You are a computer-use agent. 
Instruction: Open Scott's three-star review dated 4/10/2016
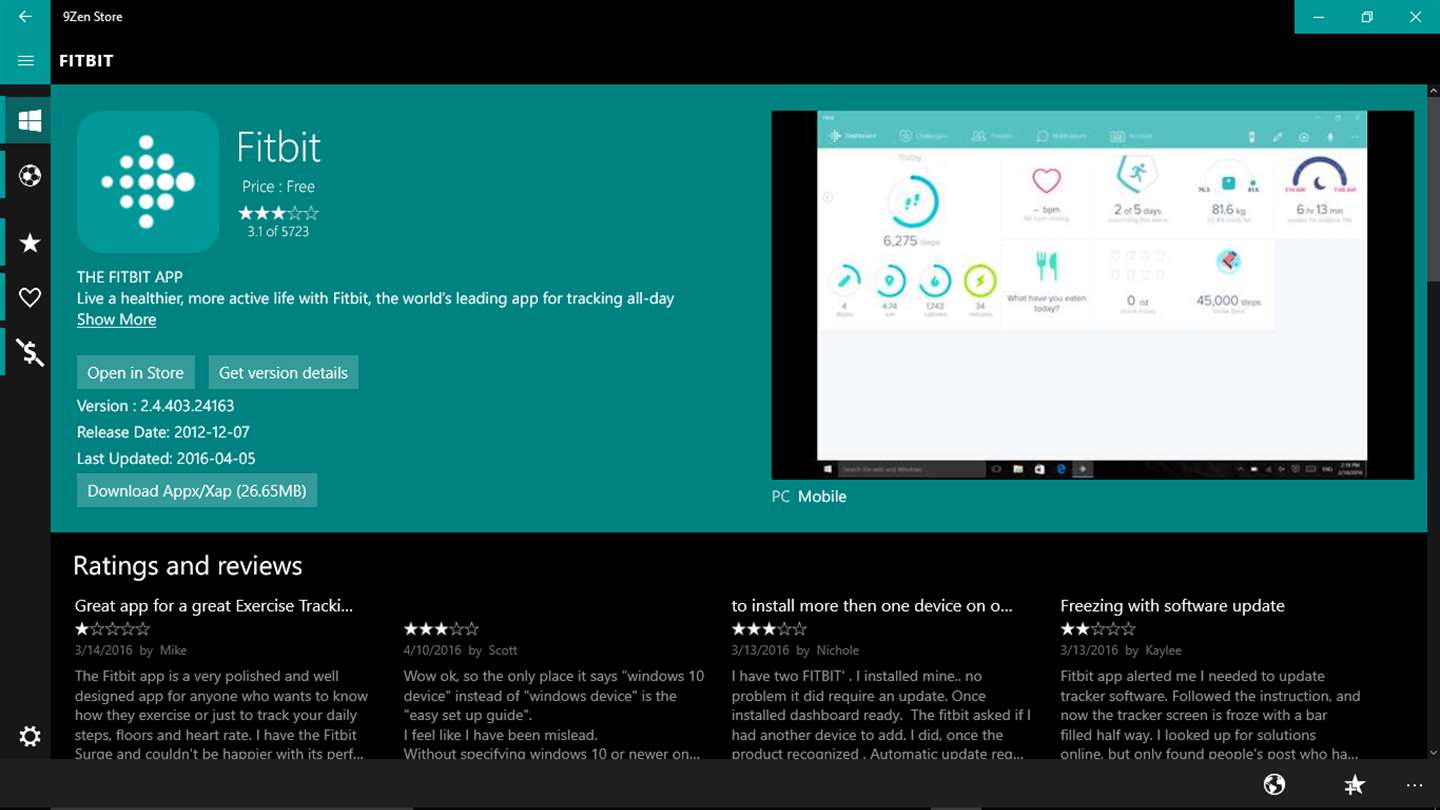(553, 690)
